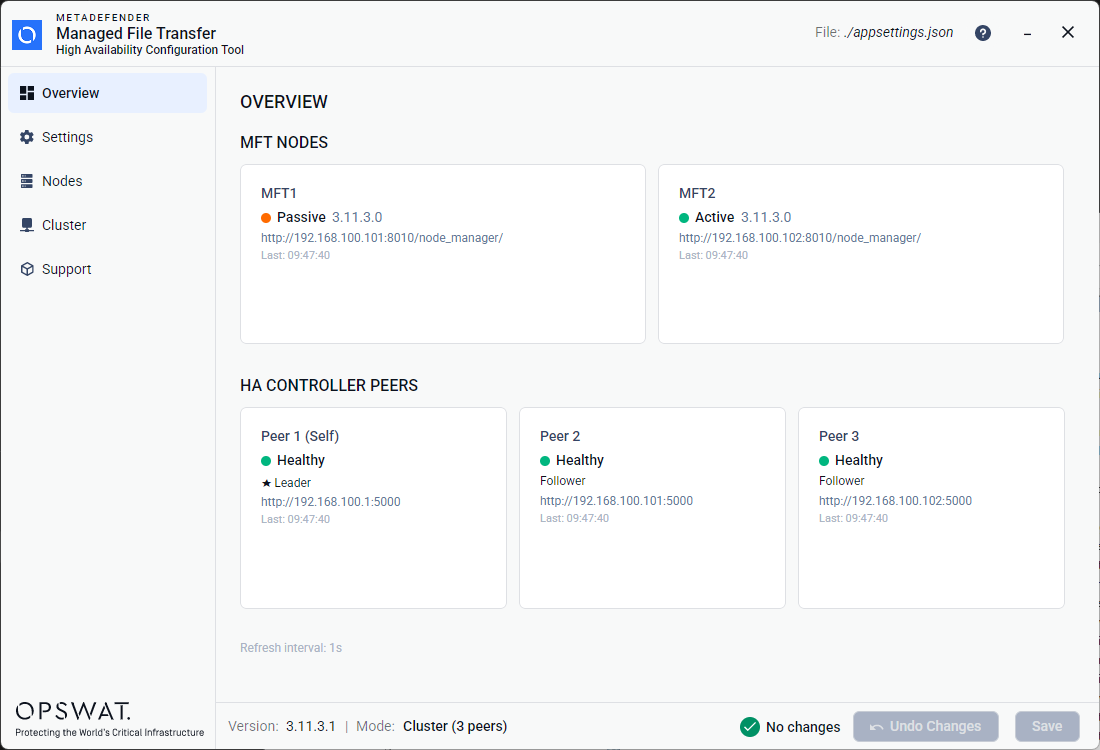Click Peer 2 URL 192.168.100.101:5000
The image size is (1100, 750).
616,501
